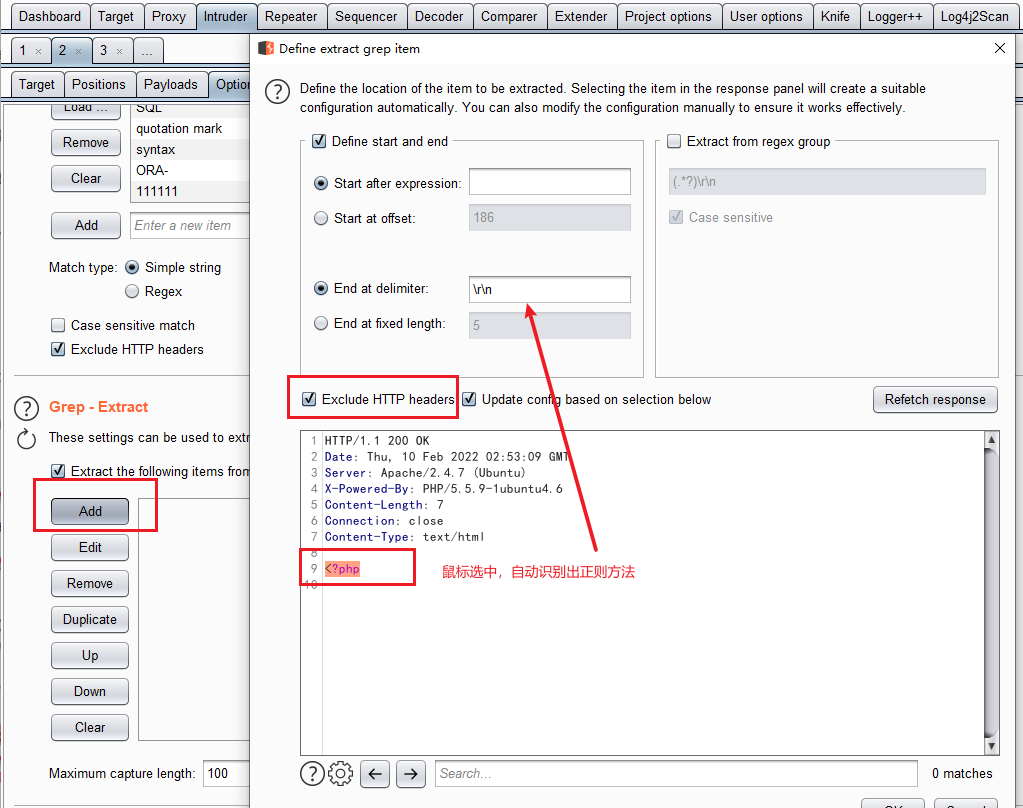Click Clear in Grep - Extract
This screenshot has height=808, width=1023.
(x=90, y=727)
